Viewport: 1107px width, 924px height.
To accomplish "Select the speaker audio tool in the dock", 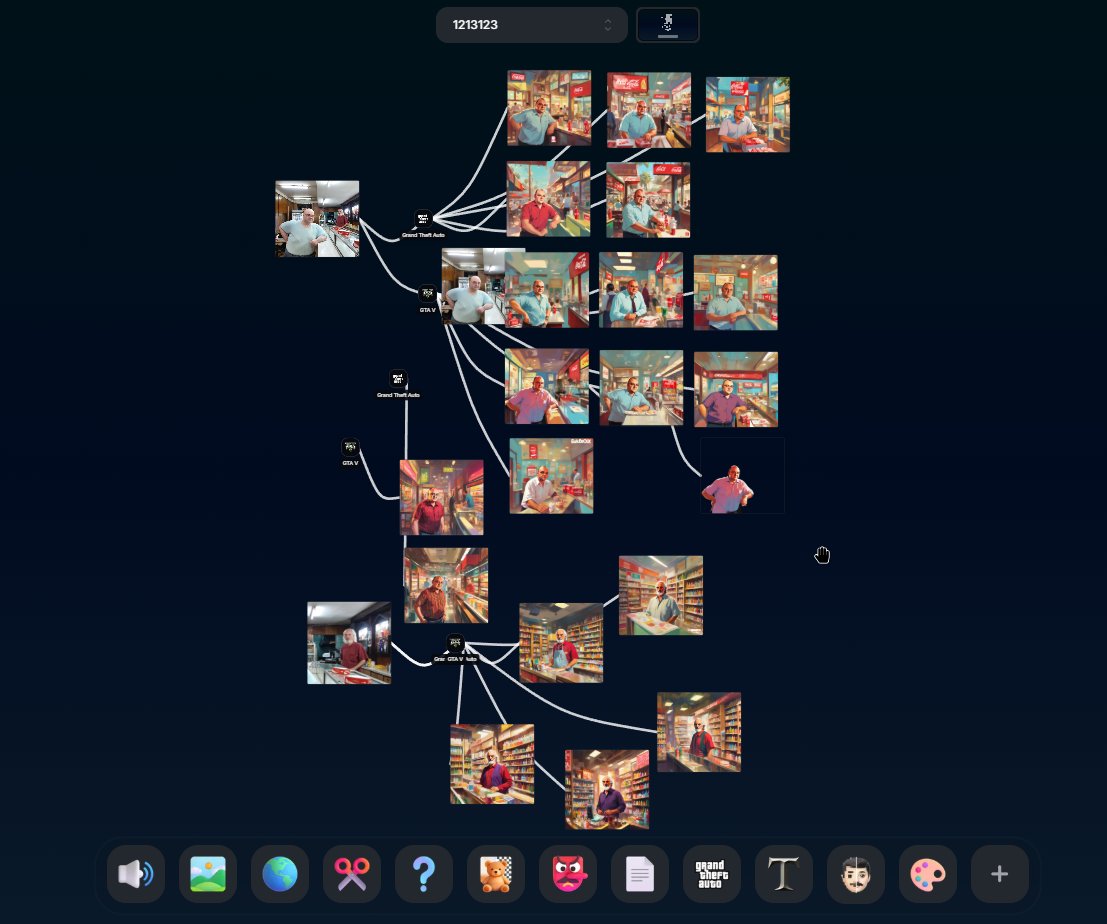I will [136, 874].
